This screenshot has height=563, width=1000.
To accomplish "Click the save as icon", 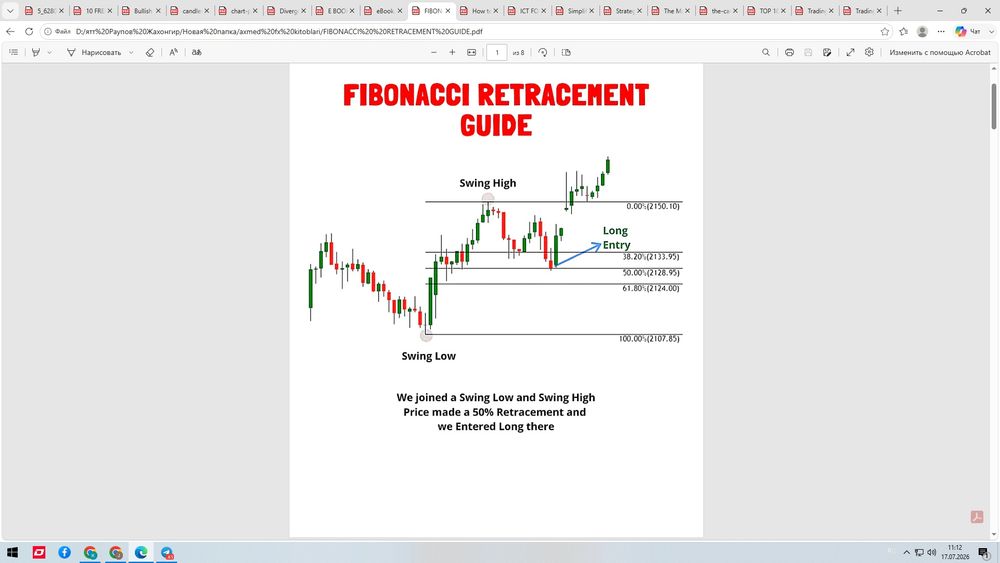I will (x=827, y=52).
